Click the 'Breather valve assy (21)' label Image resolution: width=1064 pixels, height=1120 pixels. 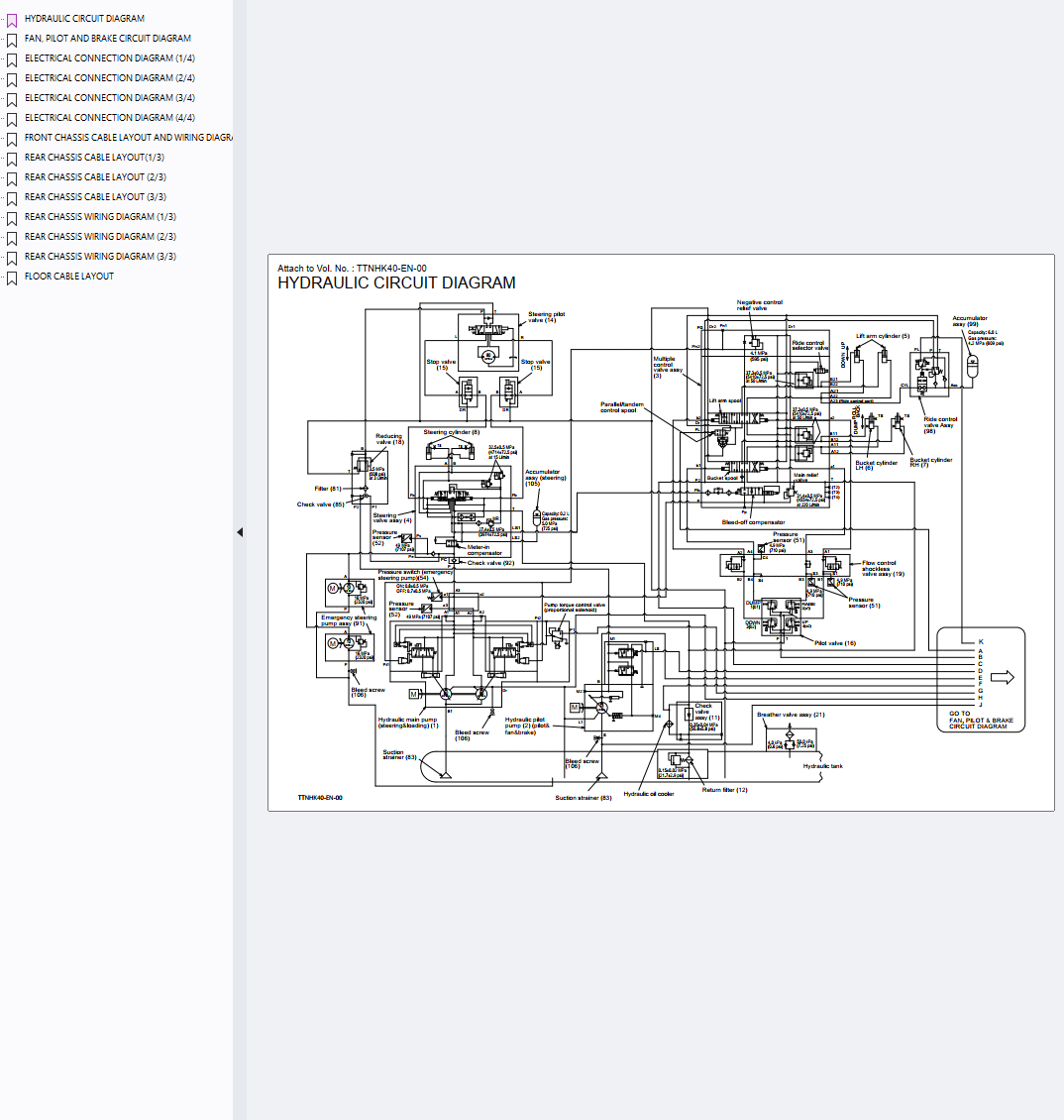point(791,715)
